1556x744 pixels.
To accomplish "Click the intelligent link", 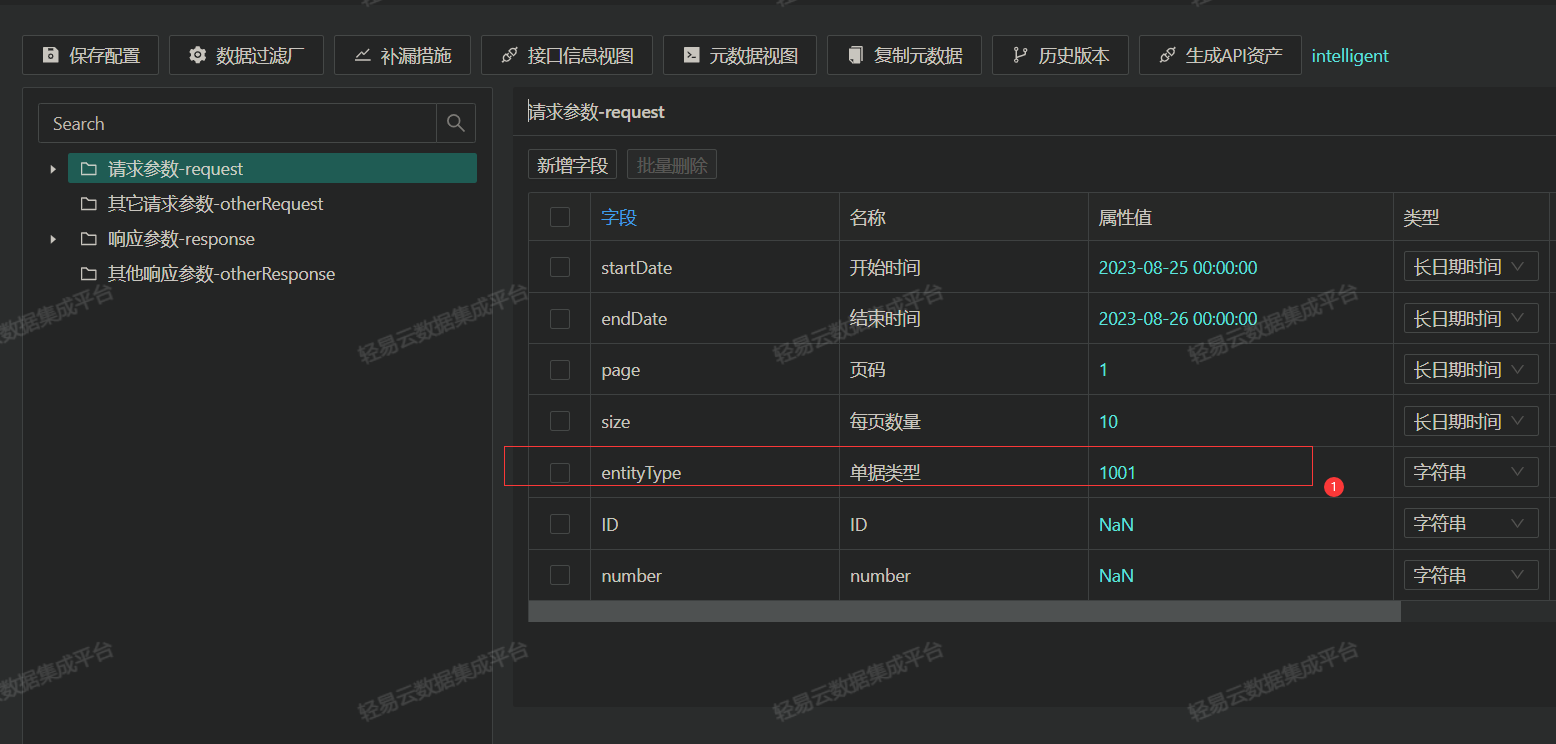I will coord(1350,56).
